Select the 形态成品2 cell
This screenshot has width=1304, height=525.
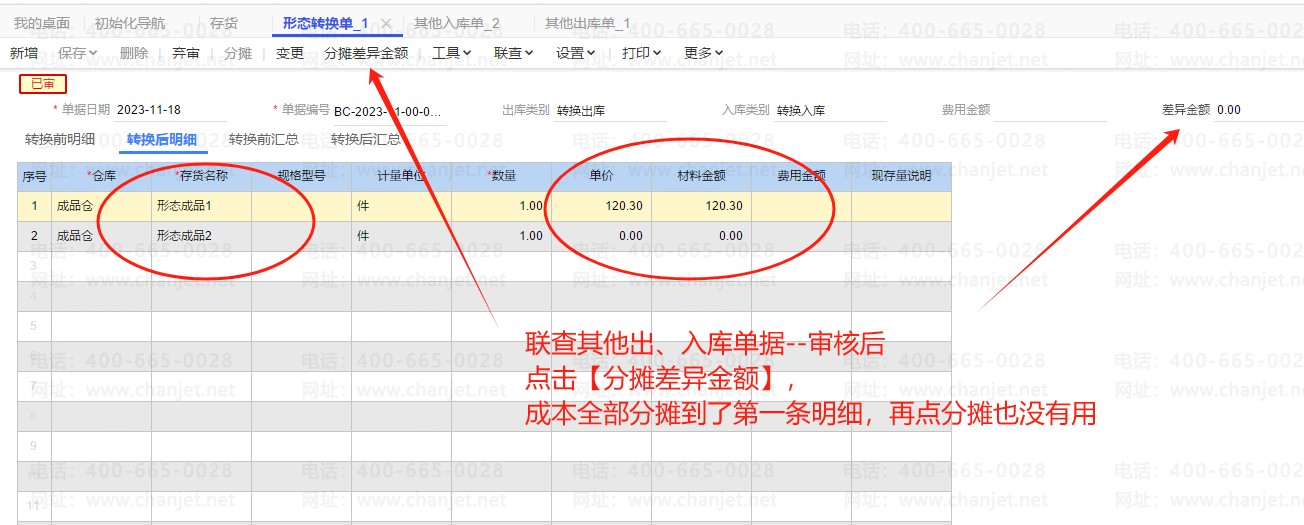(x=201, y=236)
